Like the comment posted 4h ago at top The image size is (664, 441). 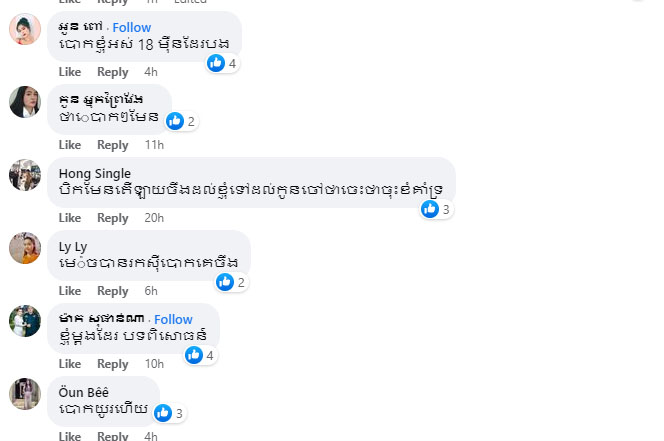coord(70,72)
